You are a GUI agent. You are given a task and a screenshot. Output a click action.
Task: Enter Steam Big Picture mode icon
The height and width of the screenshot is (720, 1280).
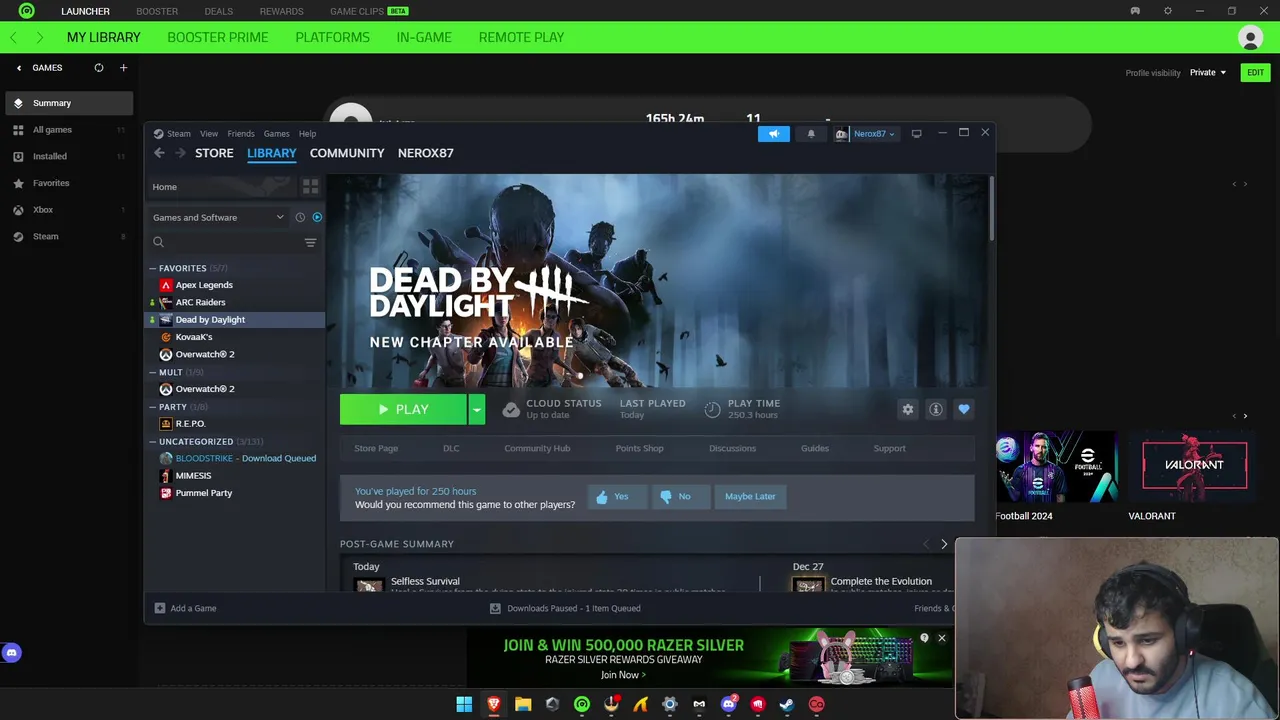pos(916,134)
